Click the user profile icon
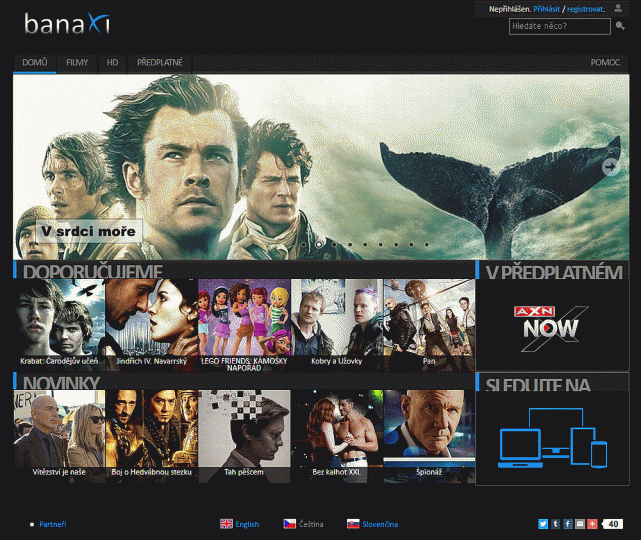This screenshot has height=540, width=641. [618, 8]
